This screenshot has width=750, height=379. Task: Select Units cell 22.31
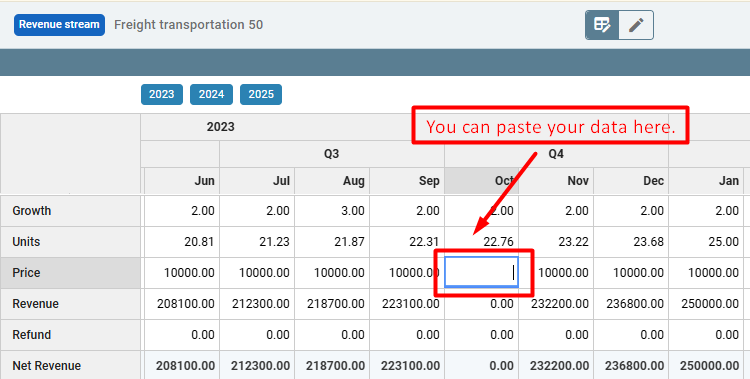[407, 242]
